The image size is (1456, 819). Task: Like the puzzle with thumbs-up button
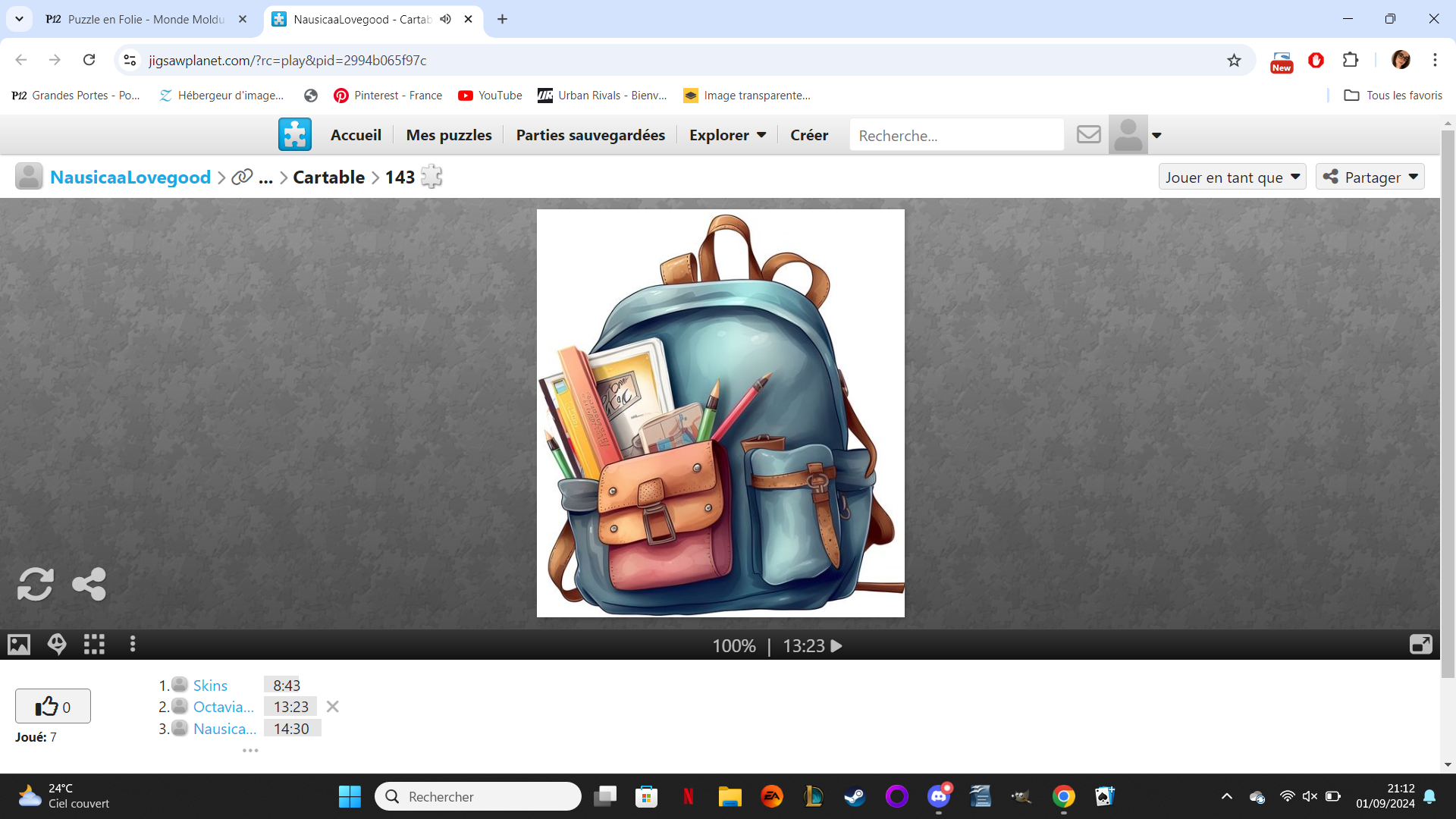pyautogui.click(x=53, y=707)
